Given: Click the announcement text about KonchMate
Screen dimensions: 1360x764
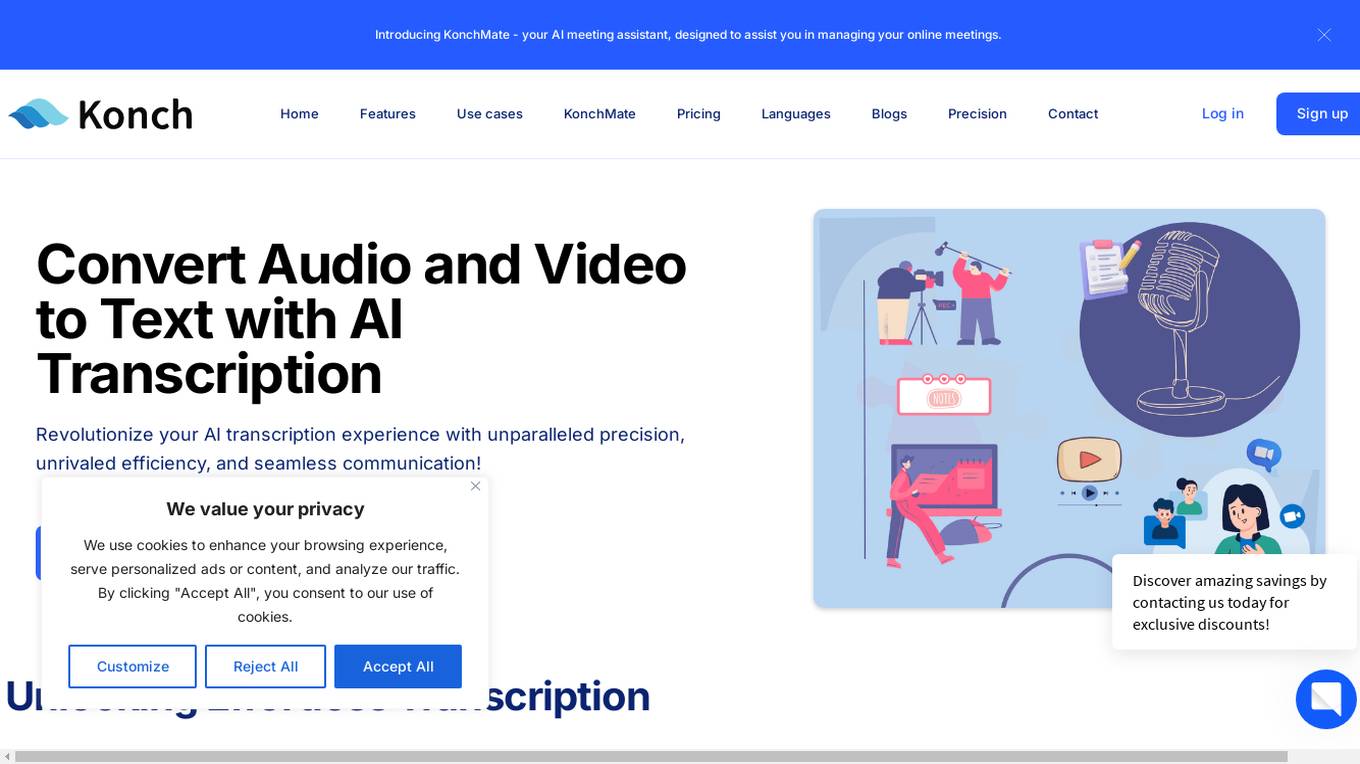Looking at the screenshot, I should click(688, 35).
